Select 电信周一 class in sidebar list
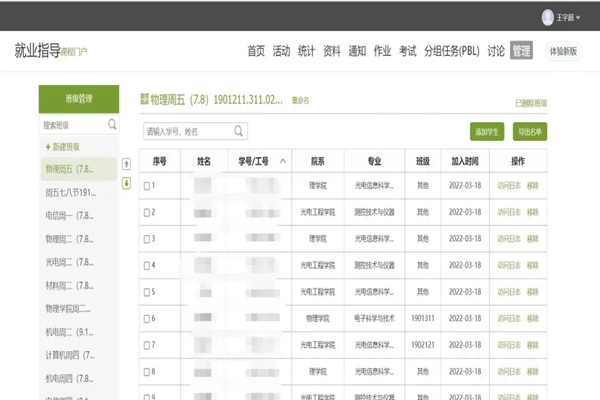The height and width of the screenshot is (400, 600). coord(70,215)
